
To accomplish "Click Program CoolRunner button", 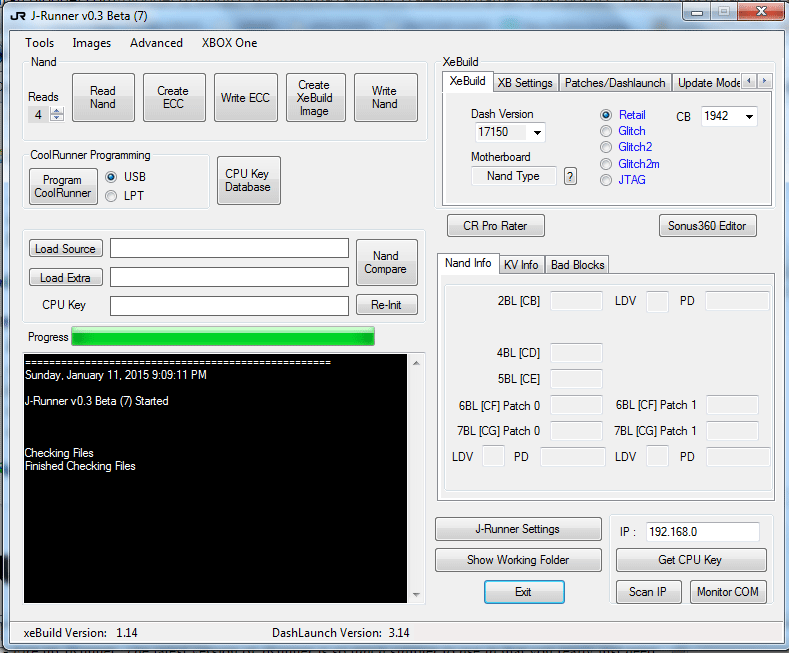I will (63, 187).
